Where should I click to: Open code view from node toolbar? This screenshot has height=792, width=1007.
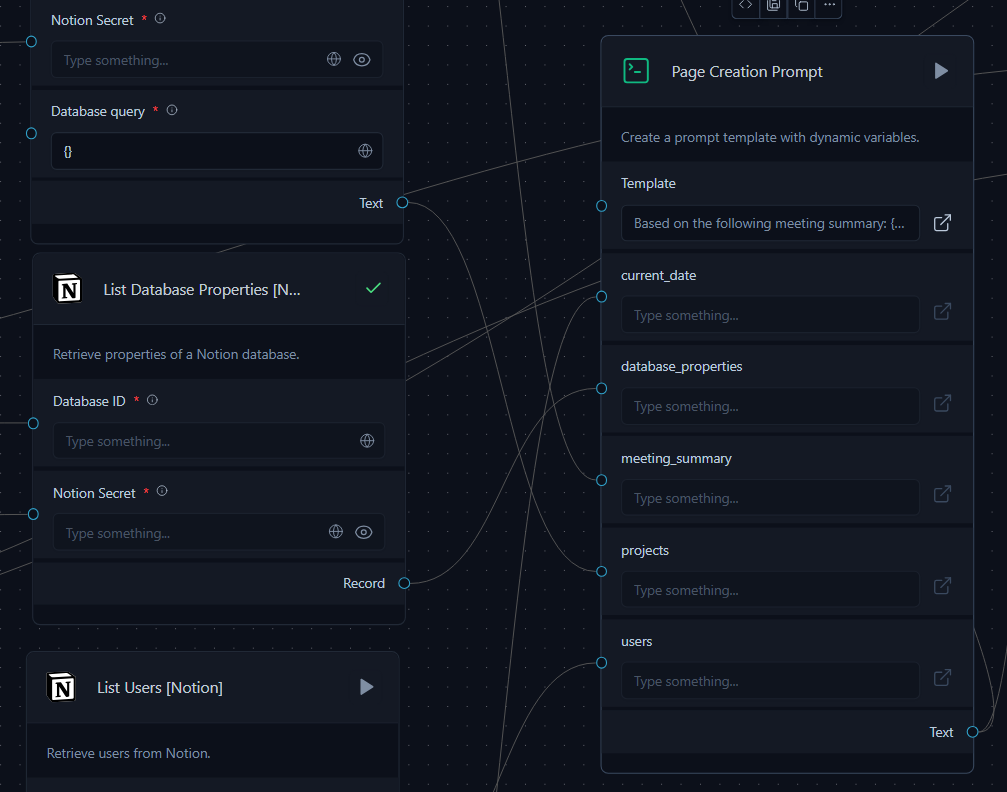click(x=745, y=5)
